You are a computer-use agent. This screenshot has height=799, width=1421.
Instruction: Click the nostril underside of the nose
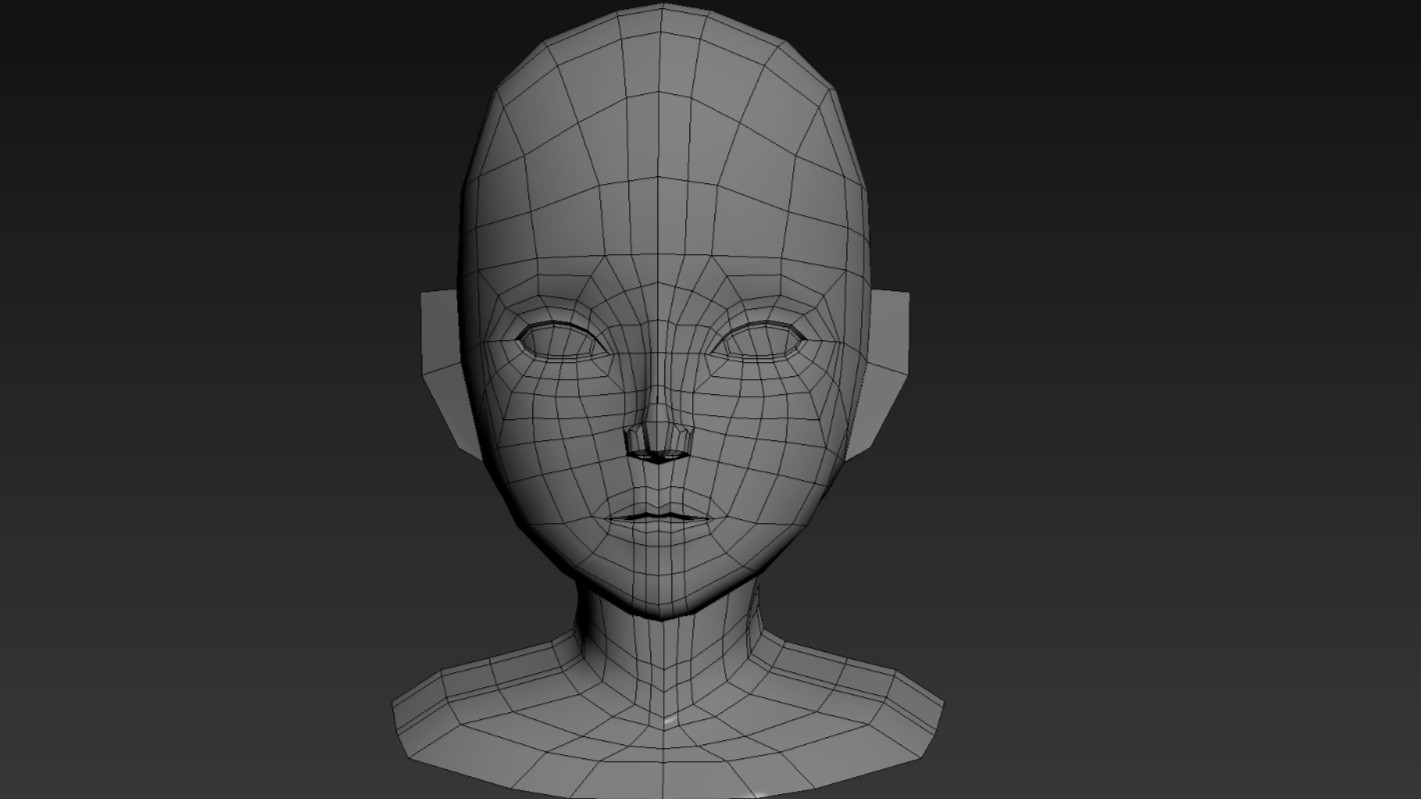658,456
